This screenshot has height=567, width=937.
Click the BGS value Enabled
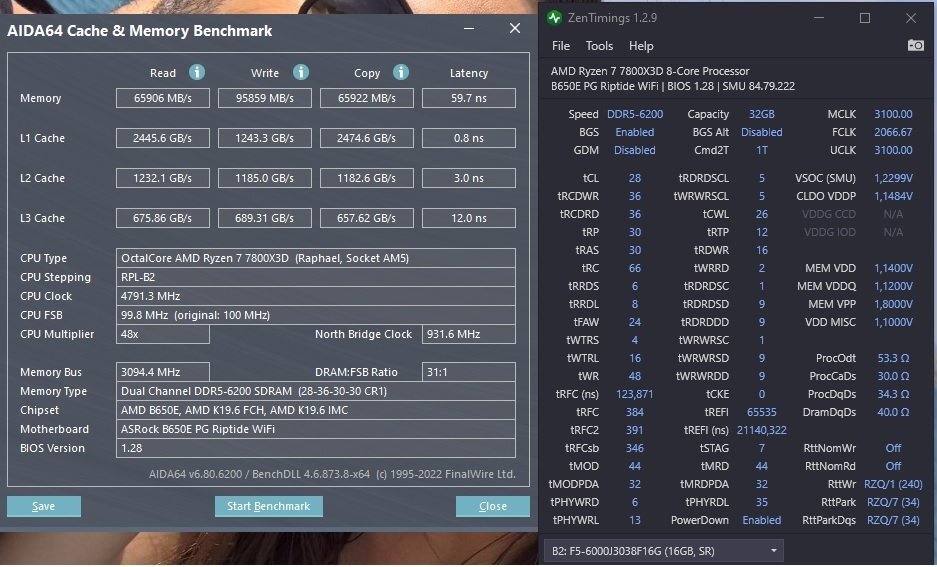click(635, 132)
